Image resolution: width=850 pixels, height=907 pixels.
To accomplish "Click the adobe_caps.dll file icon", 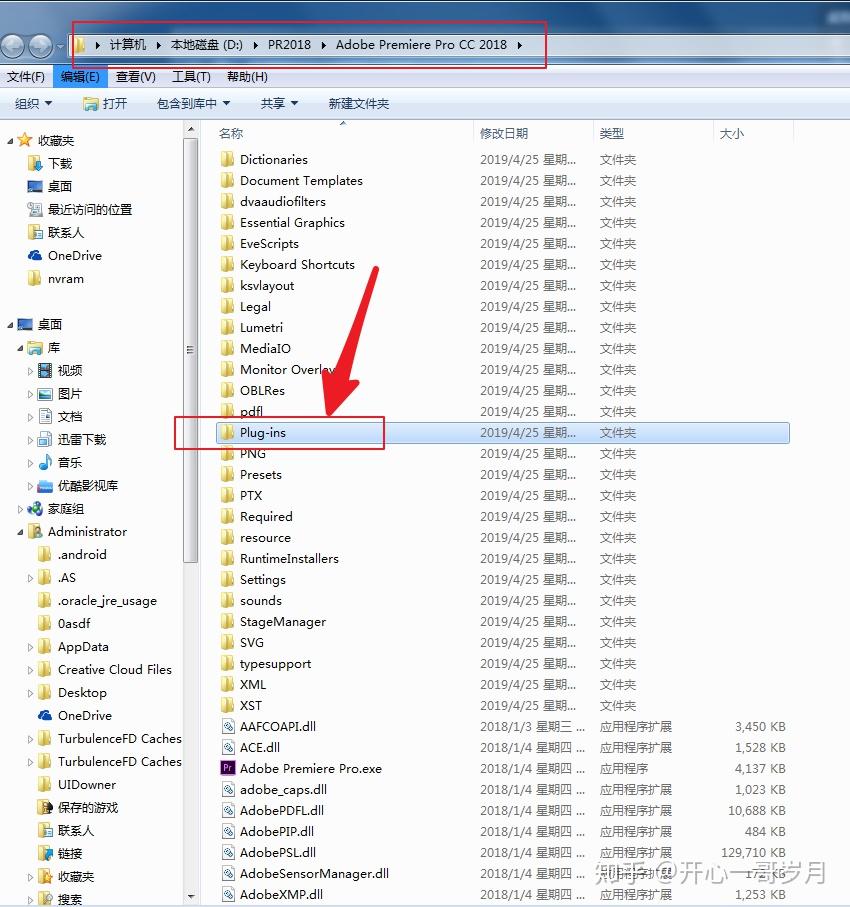I will point(229,790).
